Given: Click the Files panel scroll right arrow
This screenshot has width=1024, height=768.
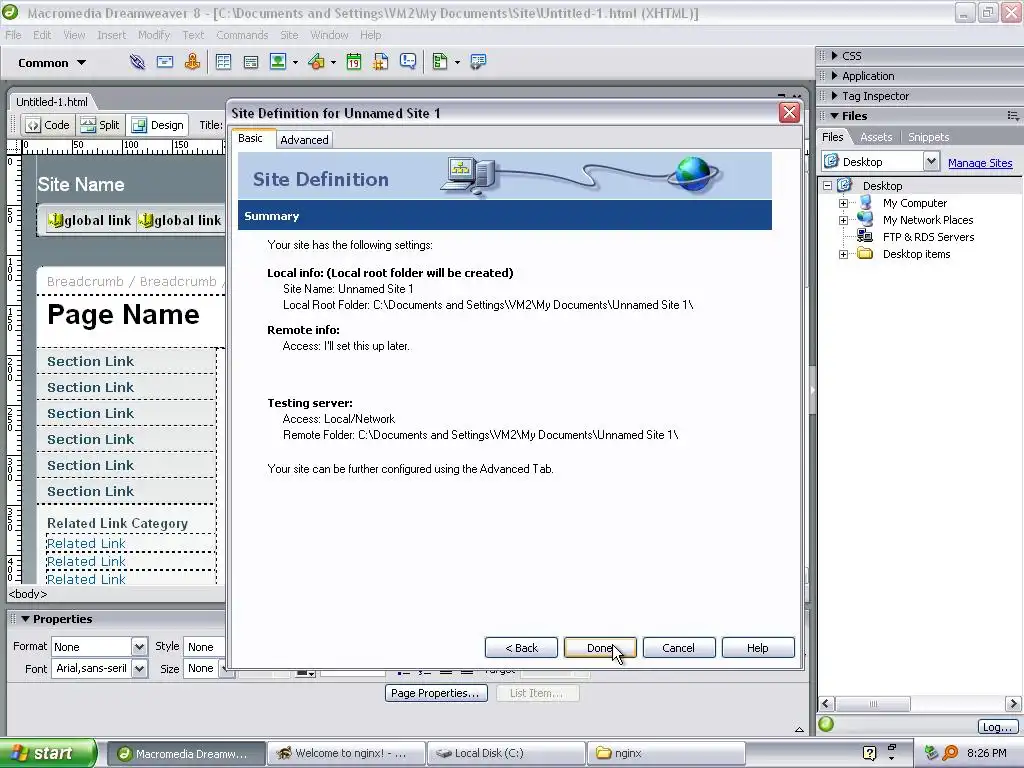Looking at the screenshot, I should pyautogui.click(x=1013, y=703).
